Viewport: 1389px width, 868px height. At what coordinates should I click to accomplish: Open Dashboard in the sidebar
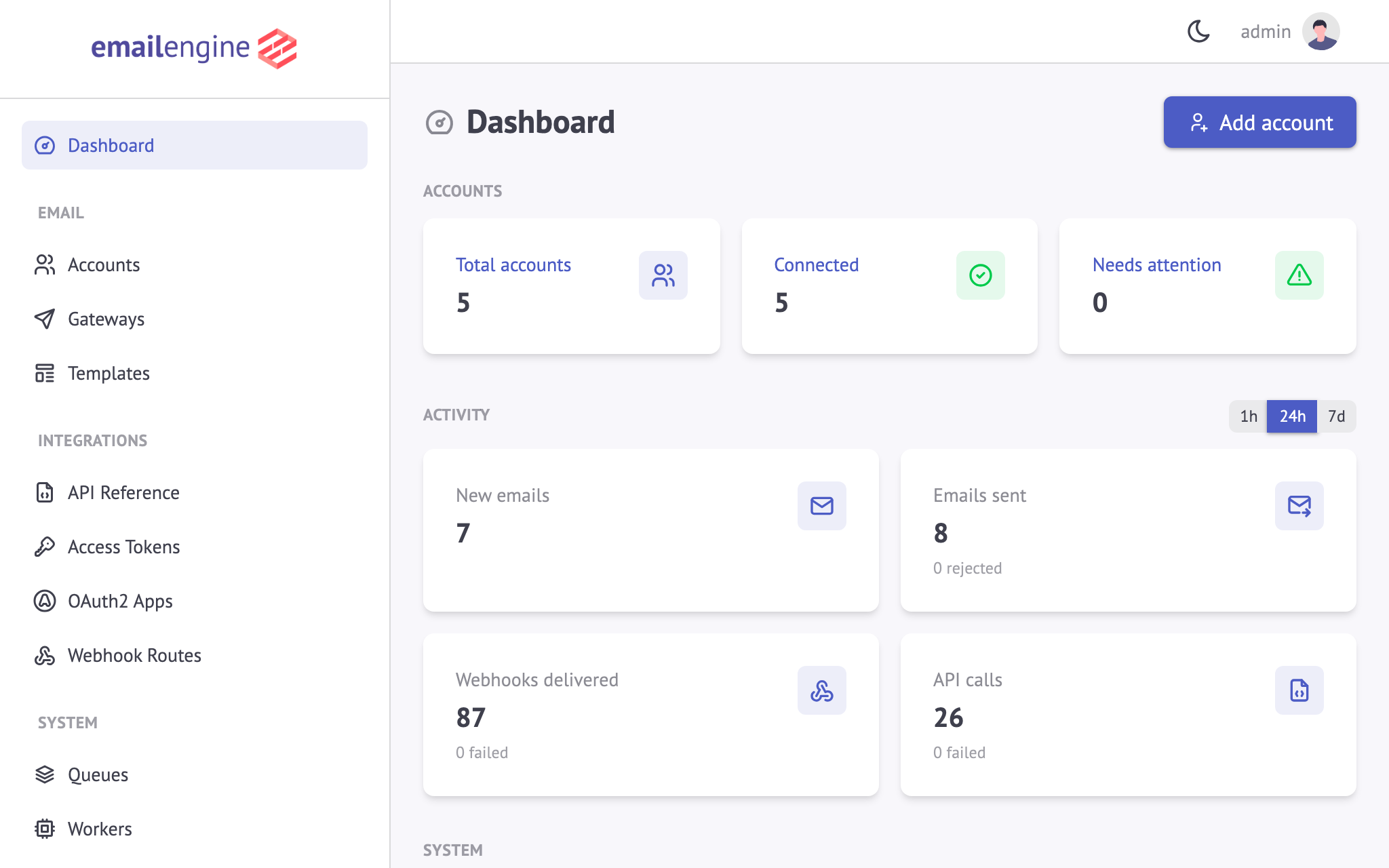click(195, 145)
